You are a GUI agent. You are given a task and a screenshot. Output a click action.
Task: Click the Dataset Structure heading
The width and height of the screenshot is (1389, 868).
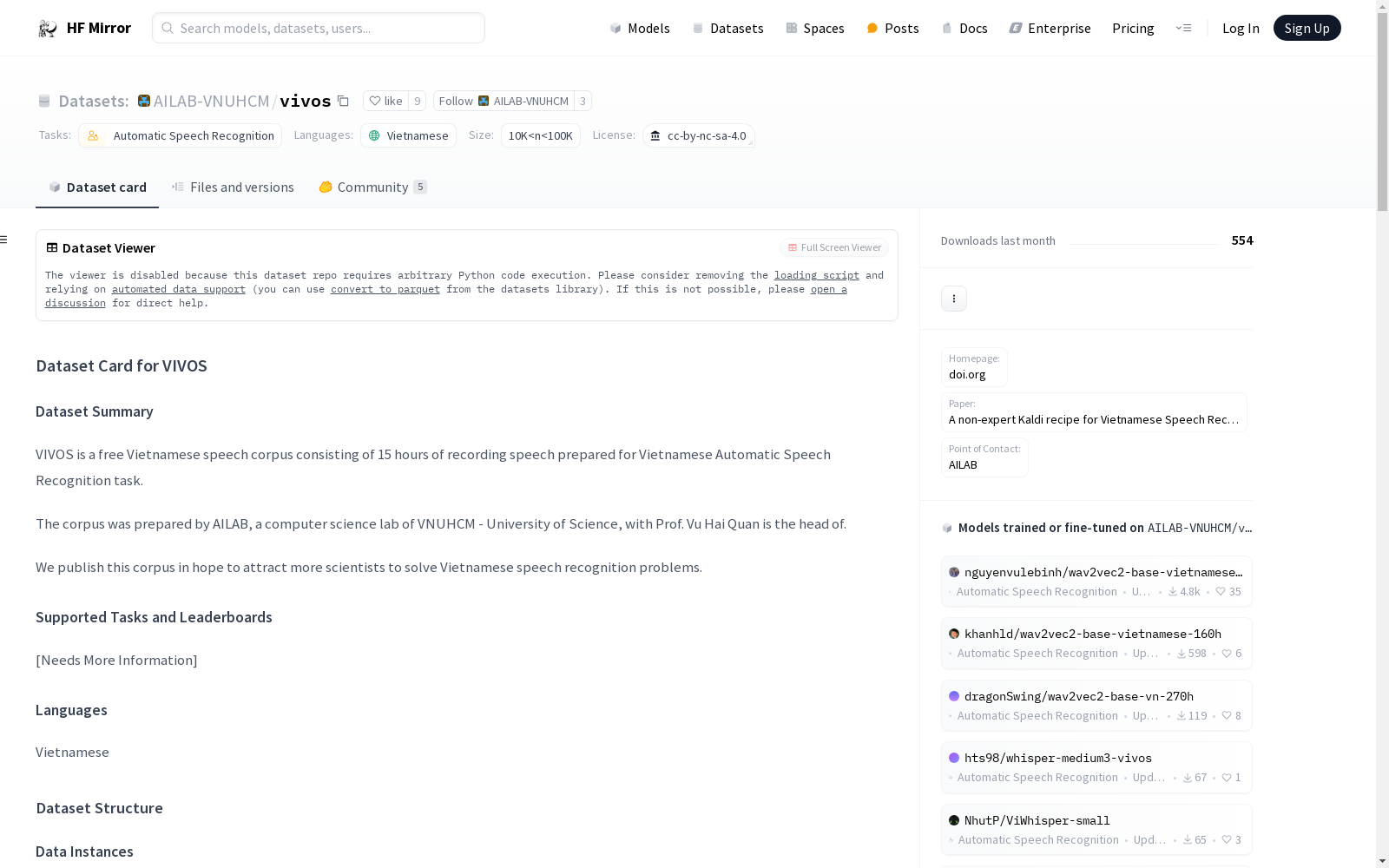99,808
